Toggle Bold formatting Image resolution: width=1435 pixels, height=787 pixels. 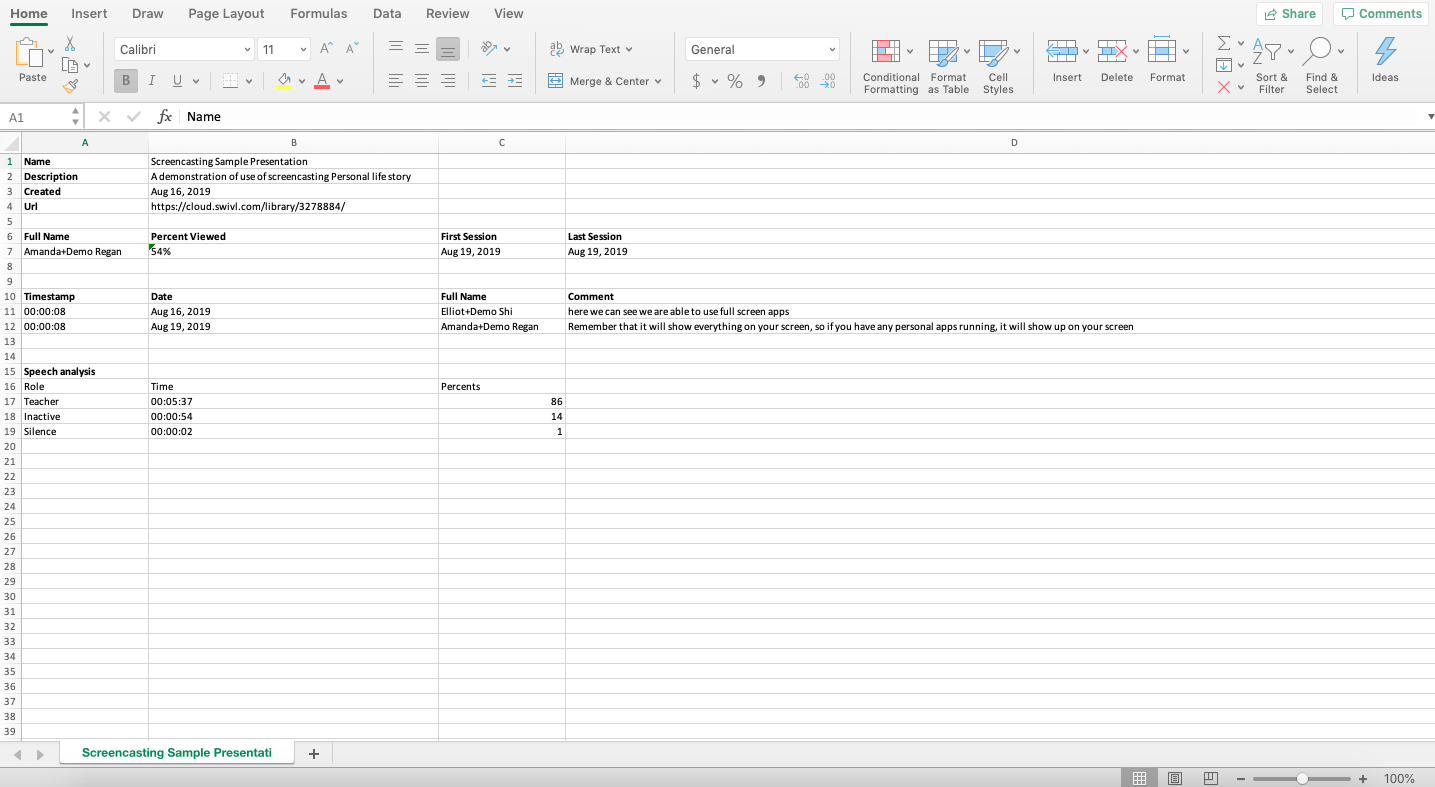point(126,81)
